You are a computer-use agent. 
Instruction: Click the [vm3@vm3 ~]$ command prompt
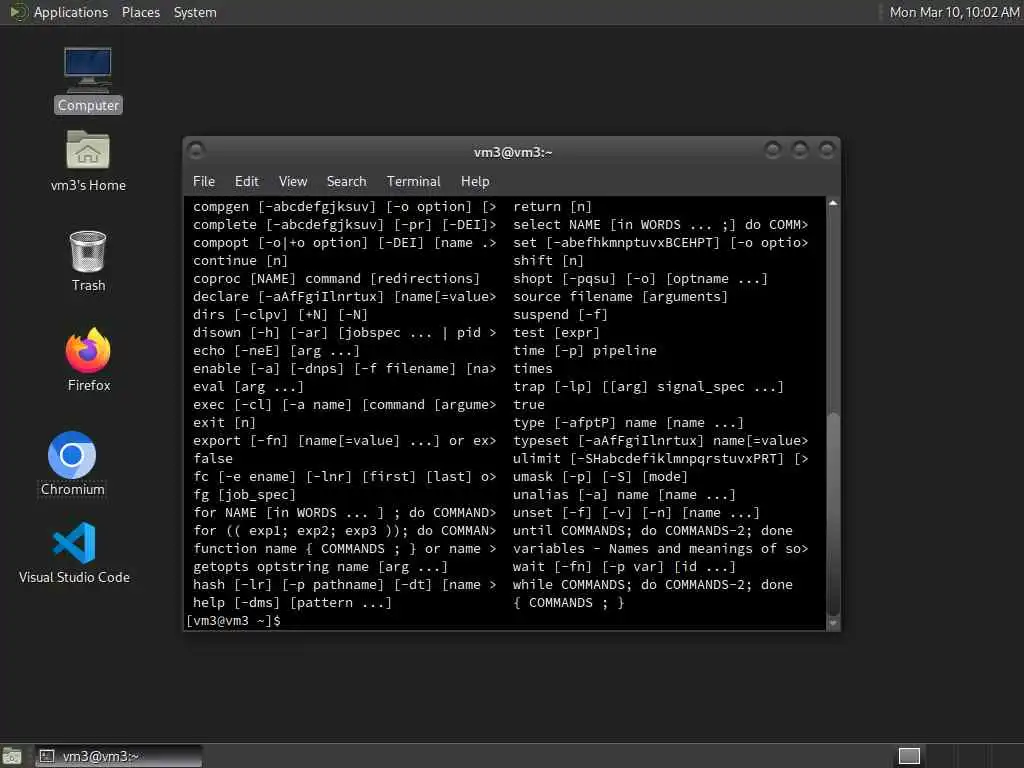click(233, 620)
